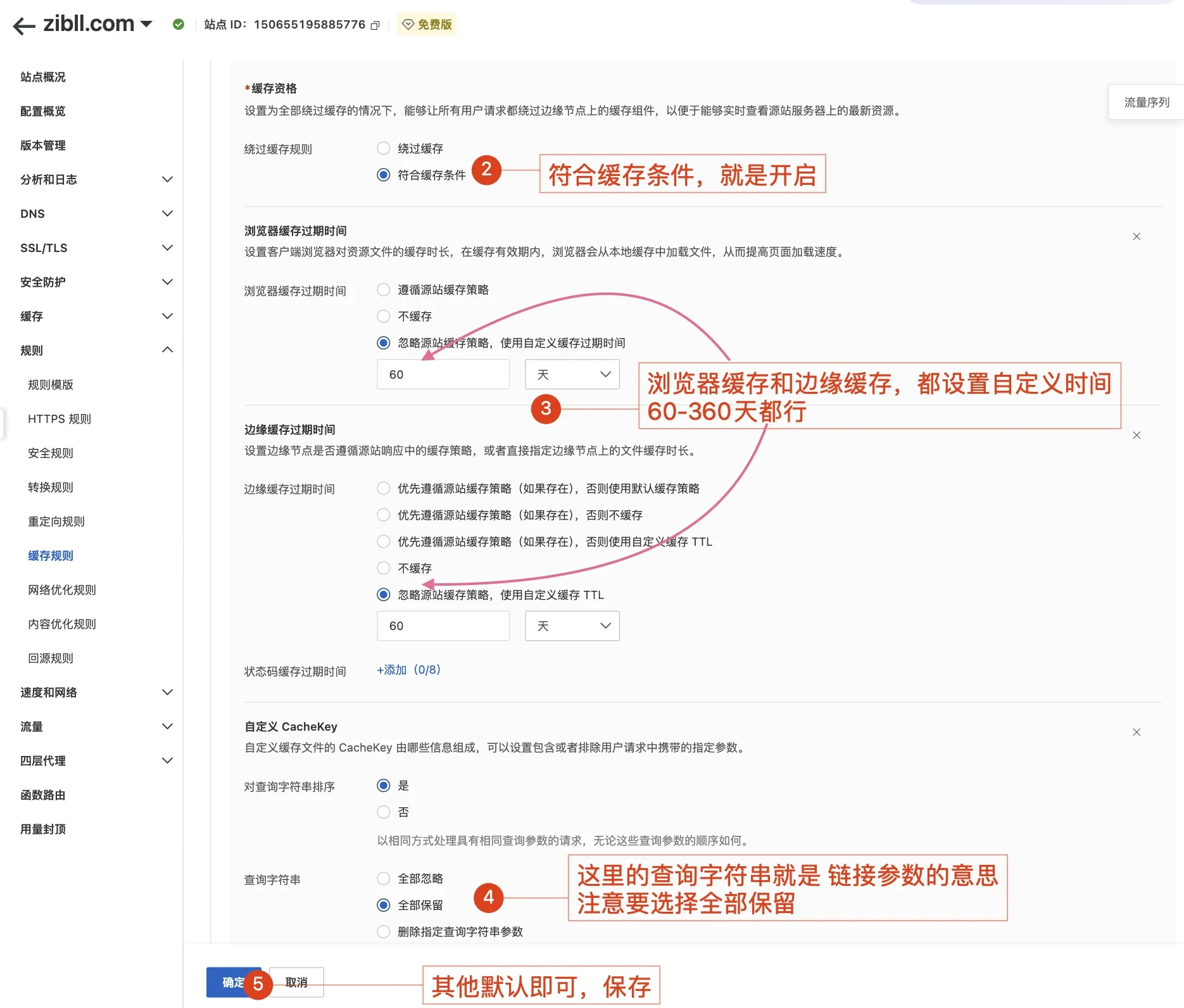1184x1008 pixels.
Task: Close the 边缘缓存过期时间 section
Action: click(1136, 435)
